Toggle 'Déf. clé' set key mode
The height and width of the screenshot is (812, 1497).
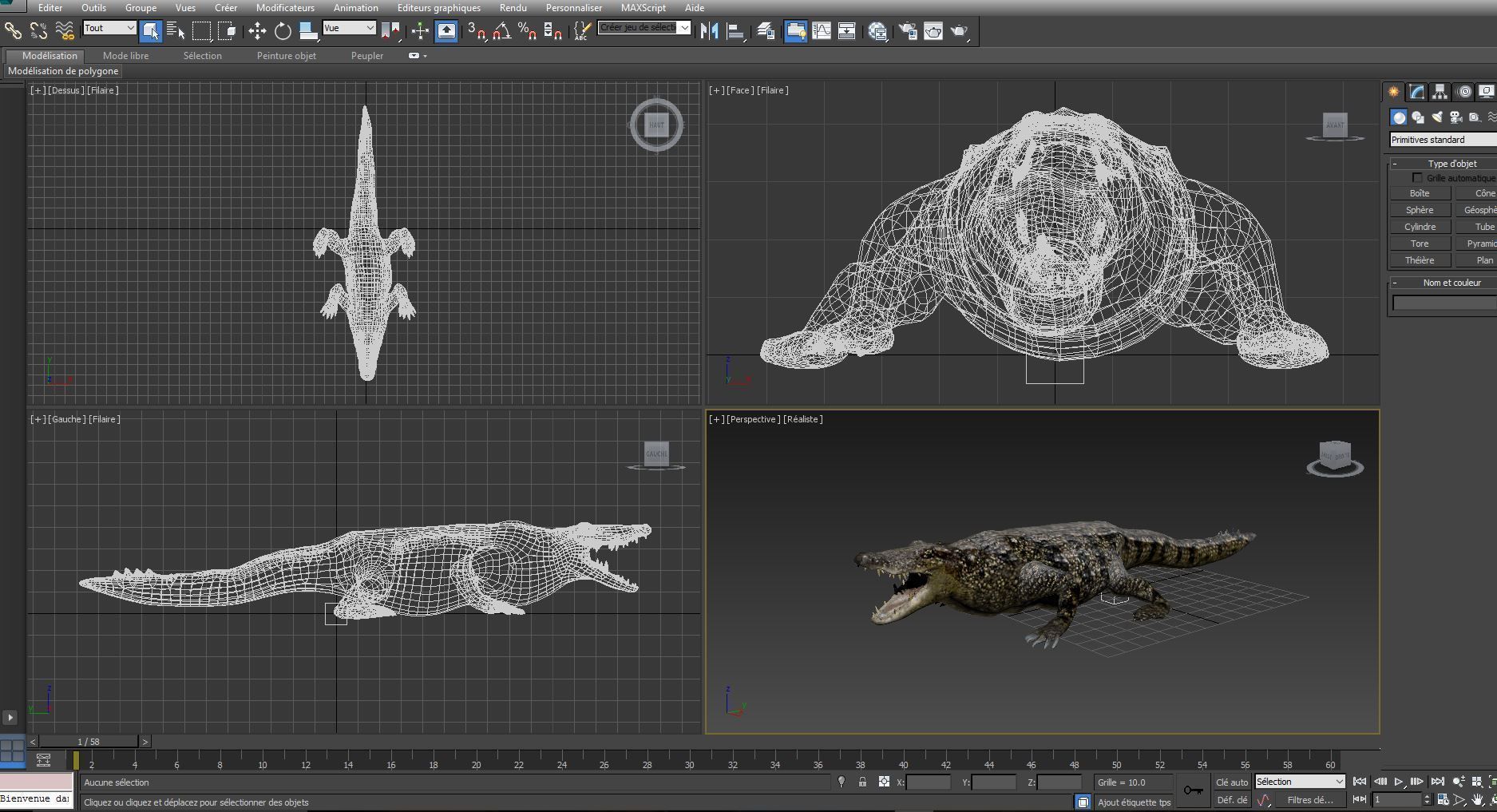click(1231, 800)
